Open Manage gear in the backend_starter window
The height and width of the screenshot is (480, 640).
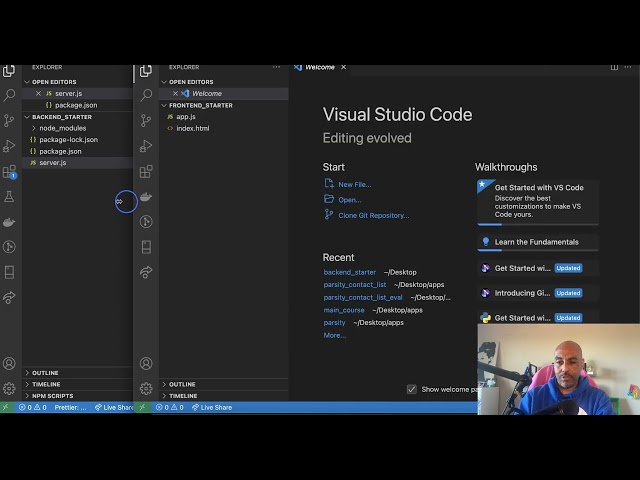(9, 388)
